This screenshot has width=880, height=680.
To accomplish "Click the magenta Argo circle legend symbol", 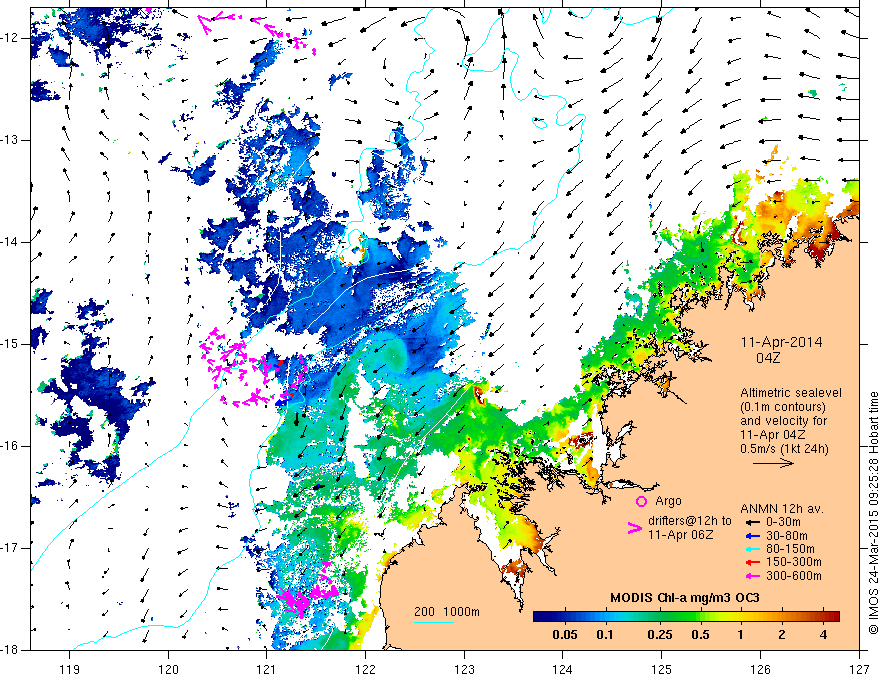I will coord(641,501).
